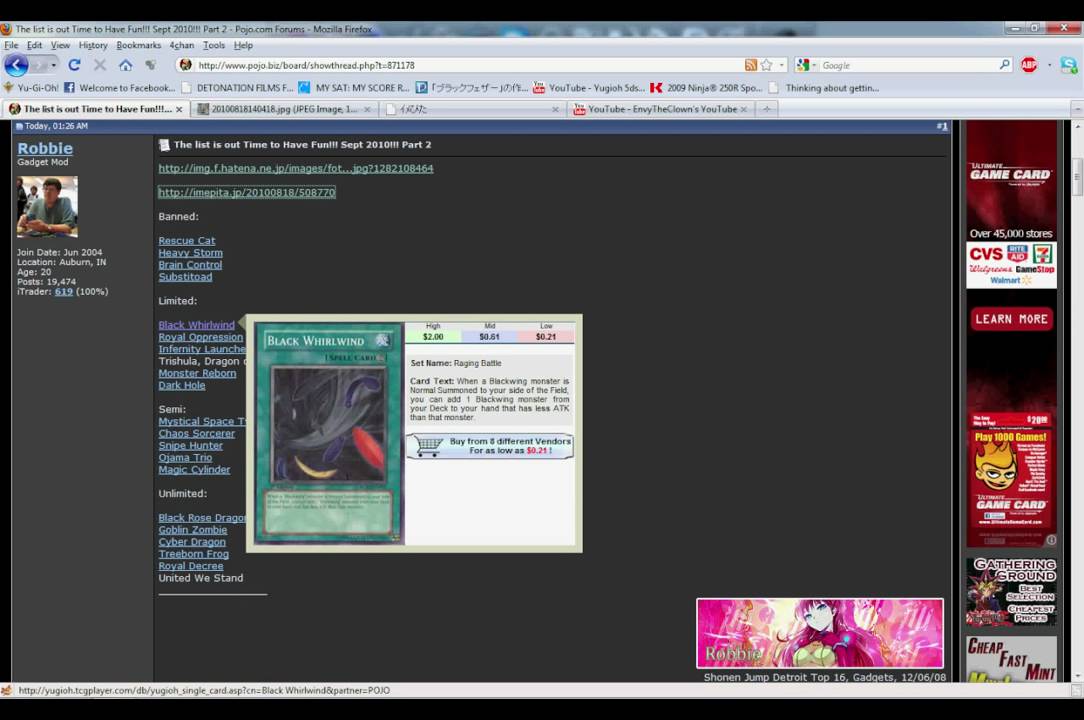
Task: Open the Tools menu
Action: click(214, 45)
